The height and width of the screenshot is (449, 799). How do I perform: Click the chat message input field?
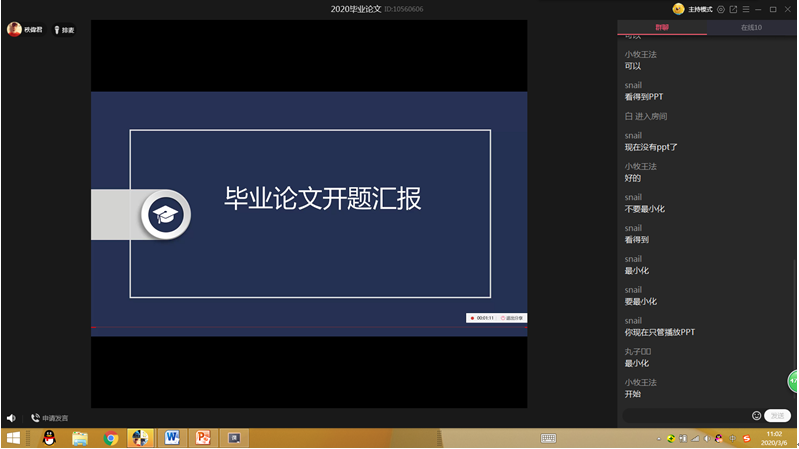pos(685,415)
